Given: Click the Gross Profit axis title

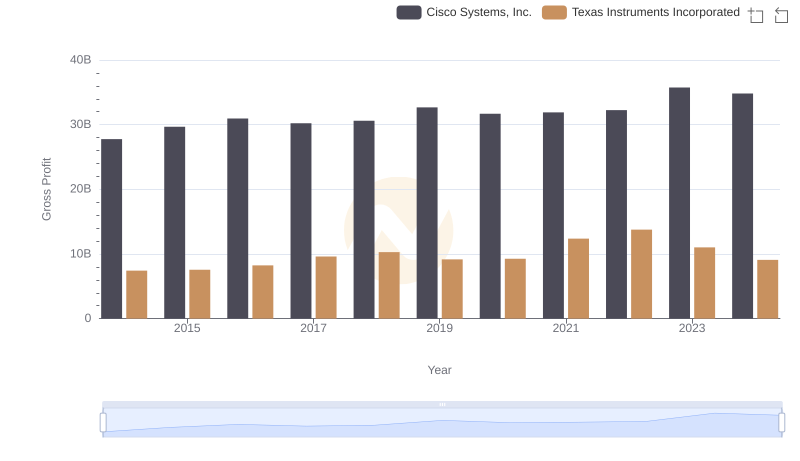Looking at the screenshot, I should 46,189.
